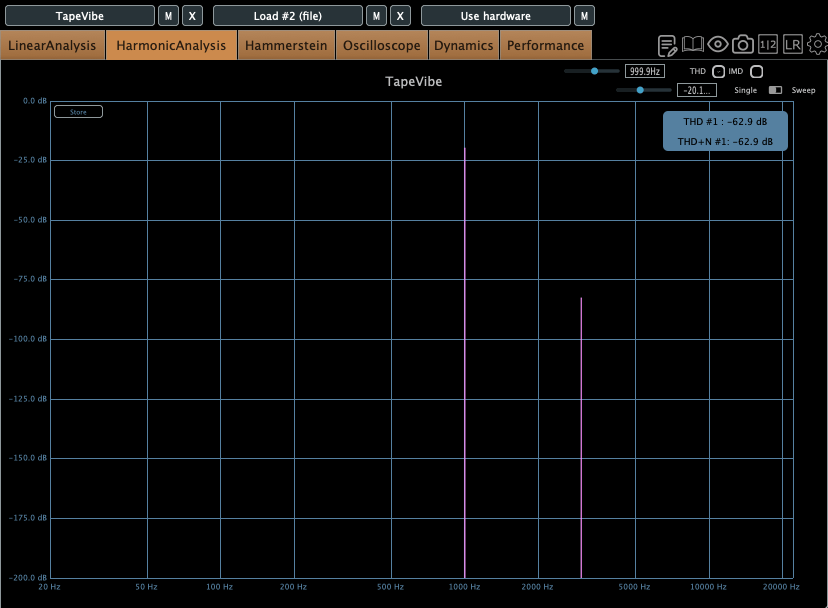The height and width of the screenshot is (608, 828).
Task: Switch to the Hammerstein tab
Action: point(286,45)
